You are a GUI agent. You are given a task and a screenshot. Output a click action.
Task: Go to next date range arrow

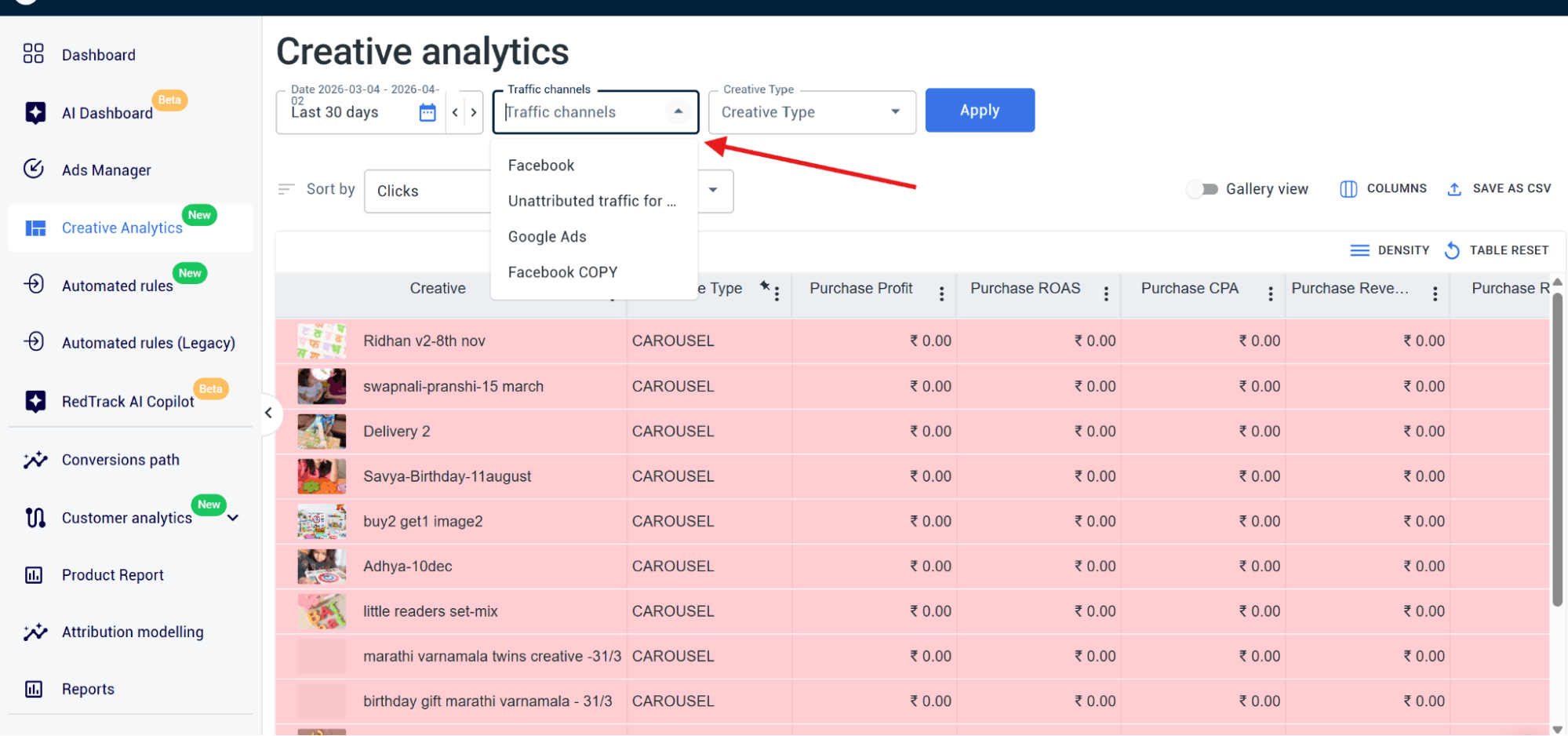pyautogui.click(x=474, y=112)
